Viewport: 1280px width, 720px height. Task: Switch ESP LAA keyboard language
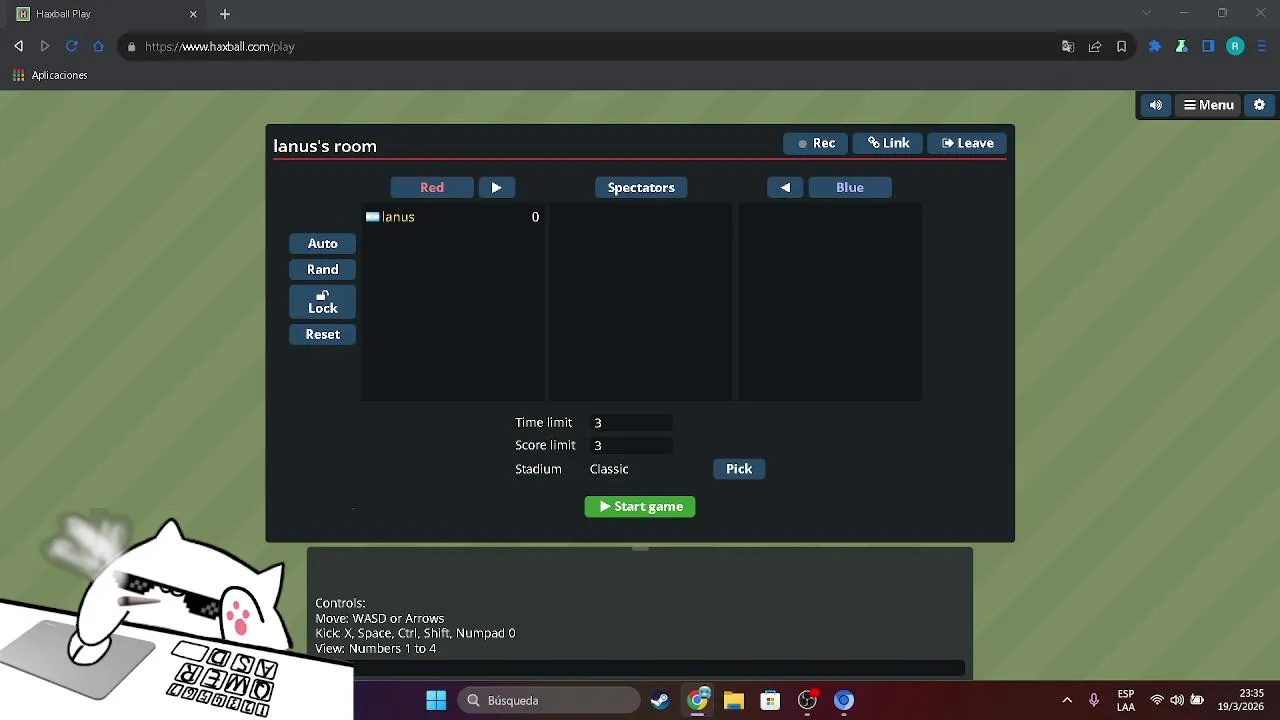tap(1126, 700)
